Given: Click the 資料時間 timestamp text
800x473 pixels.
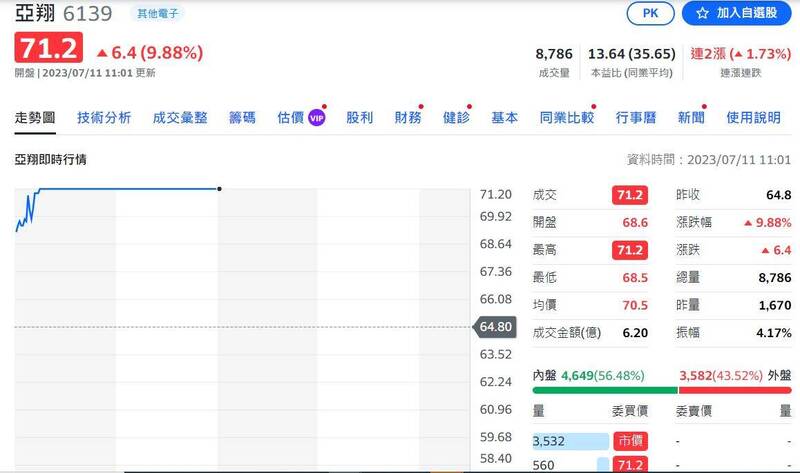Looking at the screenshot, I should 709,160.
